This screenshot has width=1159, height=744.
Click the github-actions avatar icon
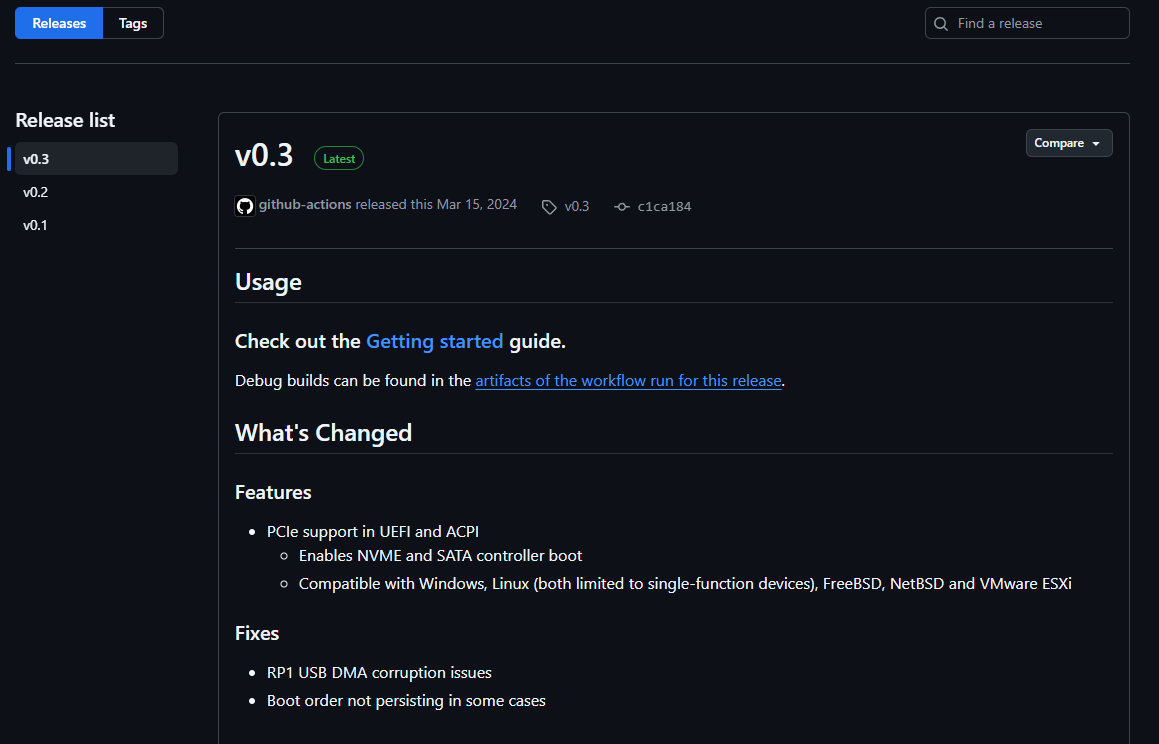click(x=245, y=205)
